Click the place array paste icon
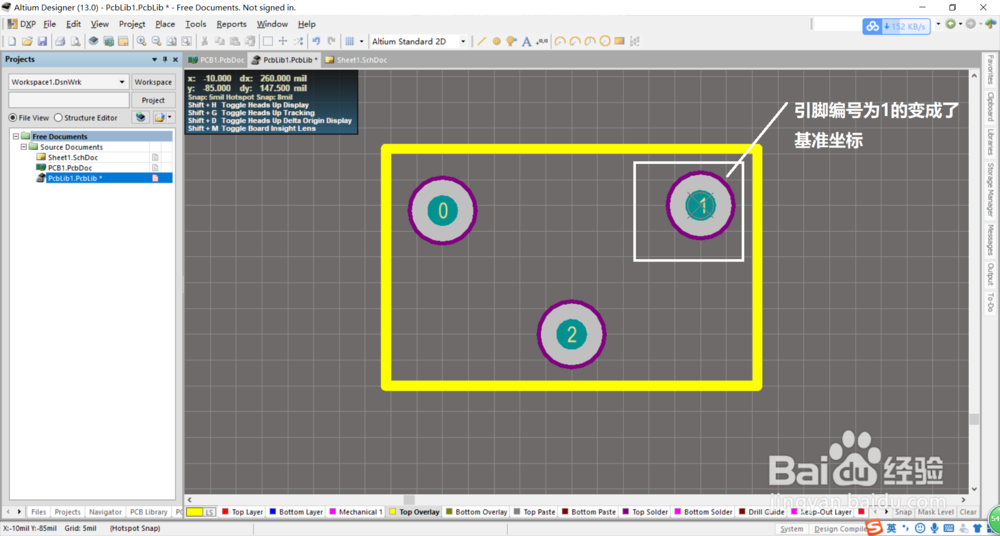Screen dimensions: 1000x536 (635, 41)
